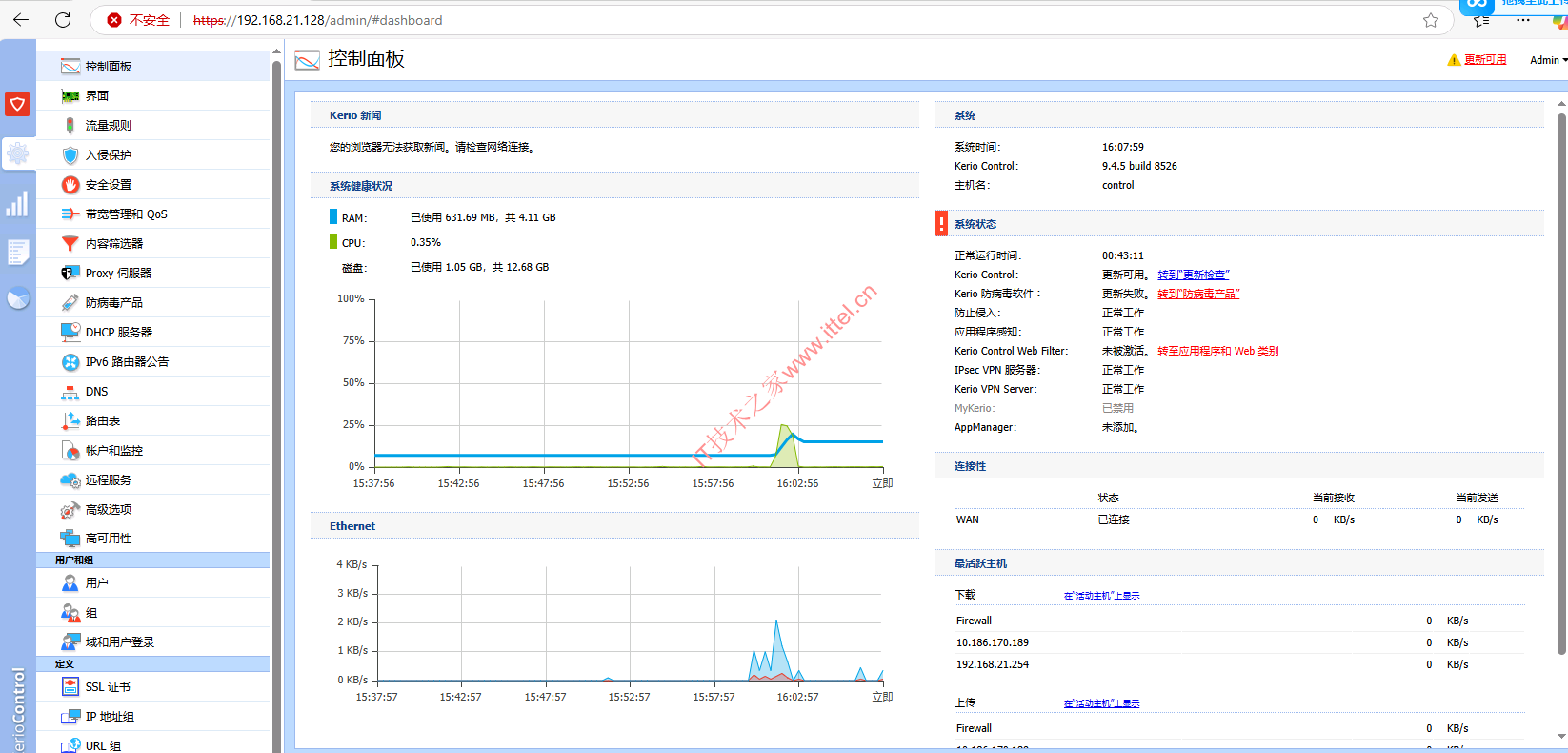Open DHCP 服务器 configuration

[152, 332]
